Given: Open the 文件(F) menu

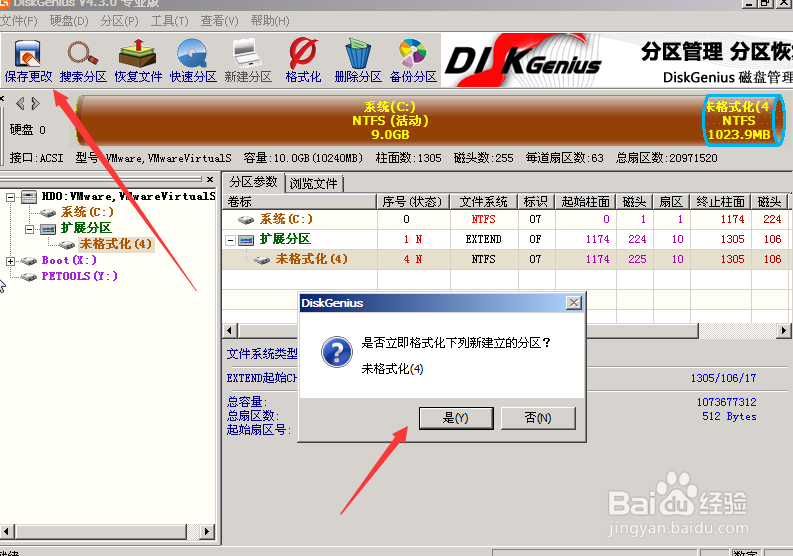Looking at the screenshot, I should coord(19,21).
